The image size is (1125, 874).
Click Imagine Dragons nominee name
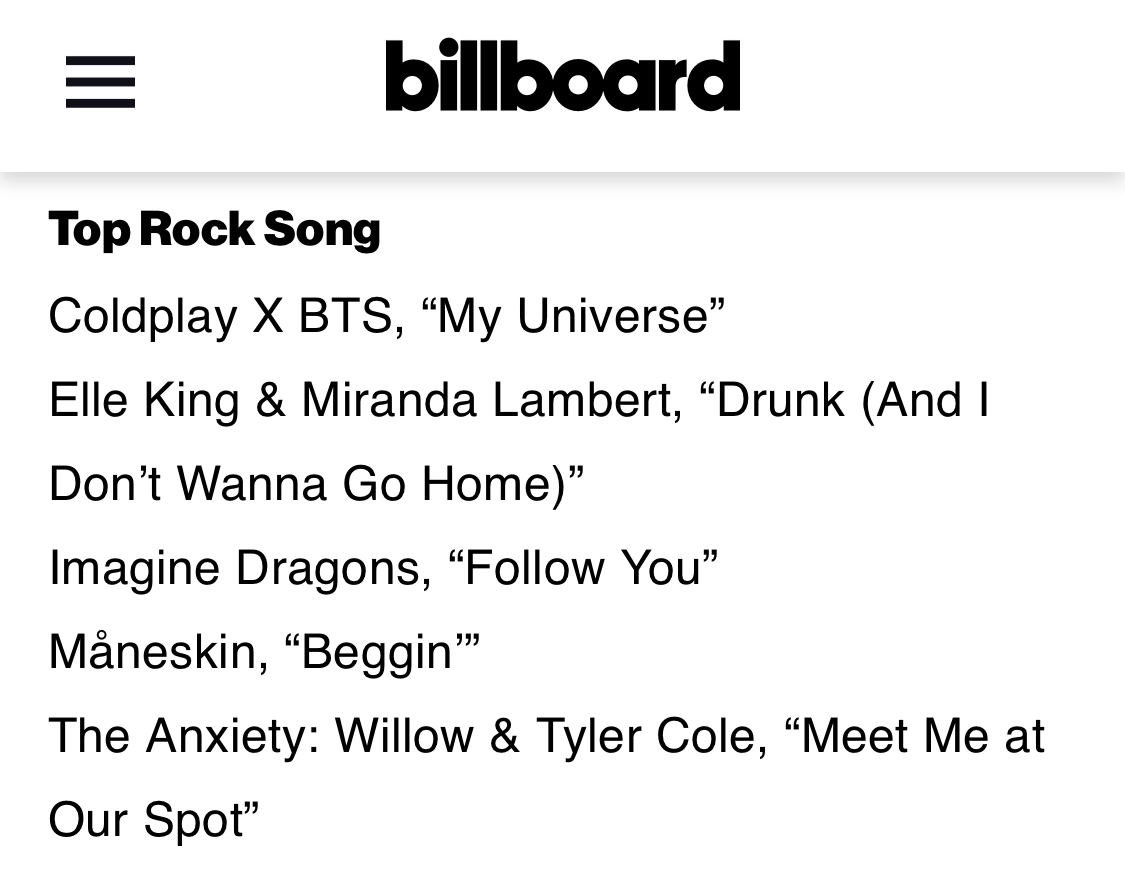click(240, 568)
